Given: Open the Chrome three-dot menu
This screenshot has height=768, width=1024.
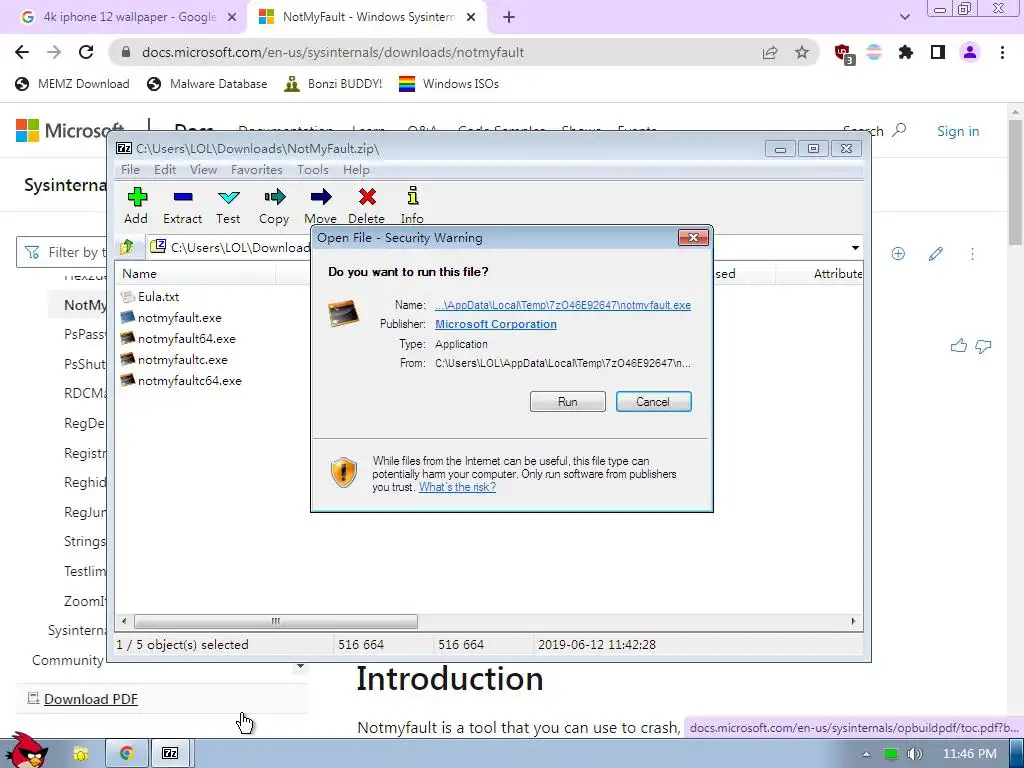Looking at the screenshot, I should tap(1002, 52).
